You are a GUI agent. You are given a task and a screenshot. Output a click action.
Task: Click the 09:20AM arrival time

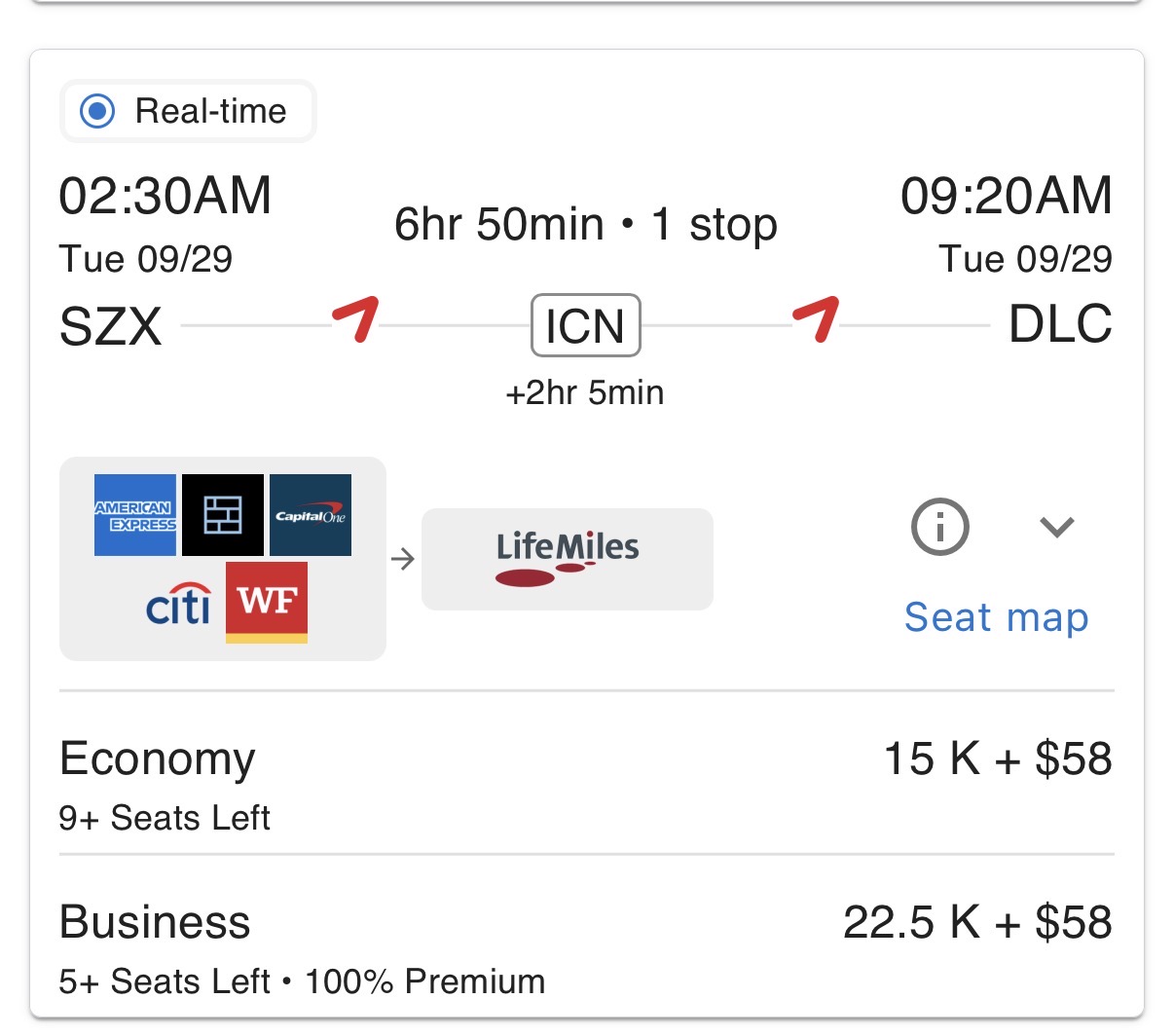click(x=1007, y=196)
